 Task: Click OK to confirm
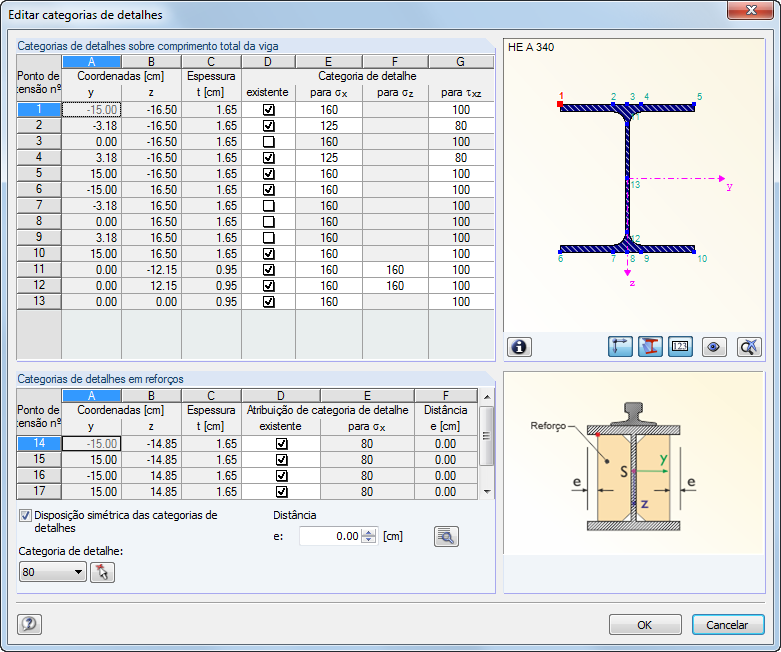point(645,625)
